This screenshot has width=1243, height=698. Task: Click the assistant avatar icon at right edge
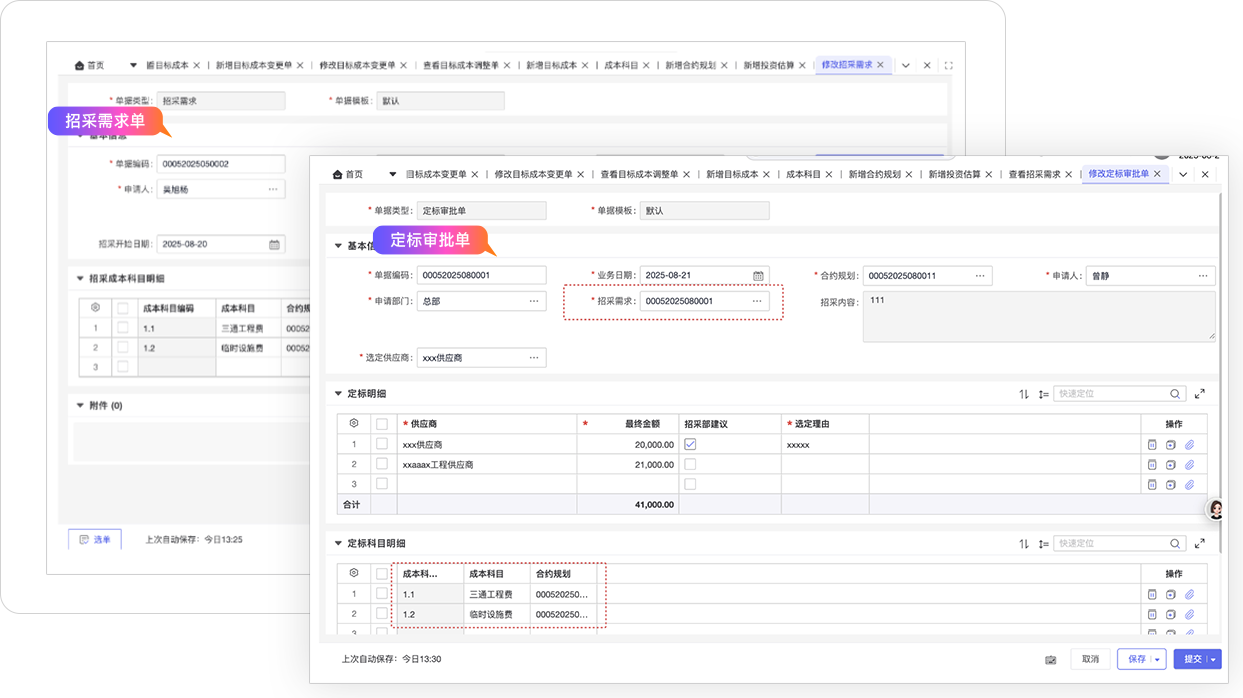tap(1217, 510)
